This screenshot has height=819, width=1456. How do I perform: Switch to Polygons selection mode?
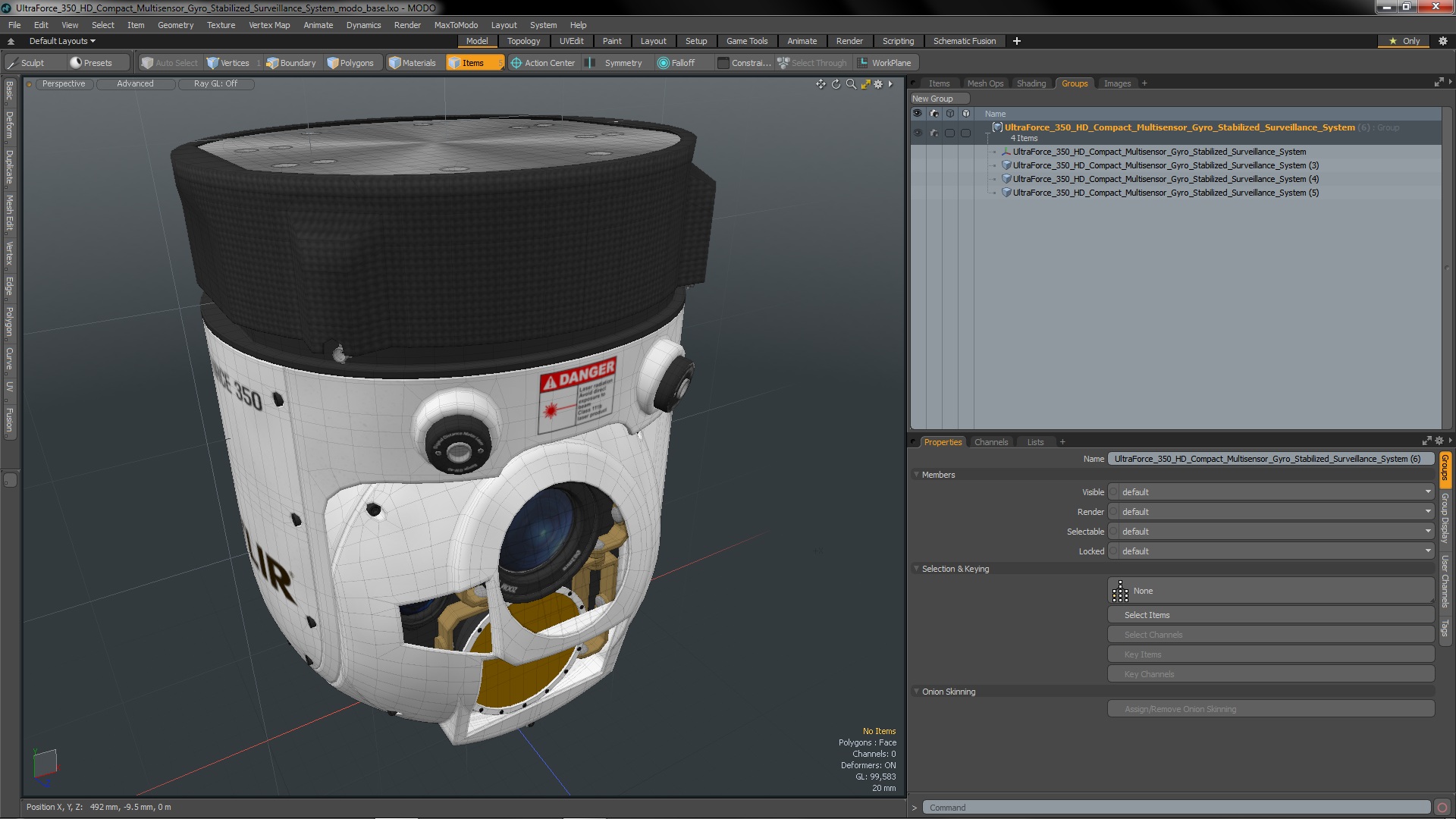(x=350, y=63)
